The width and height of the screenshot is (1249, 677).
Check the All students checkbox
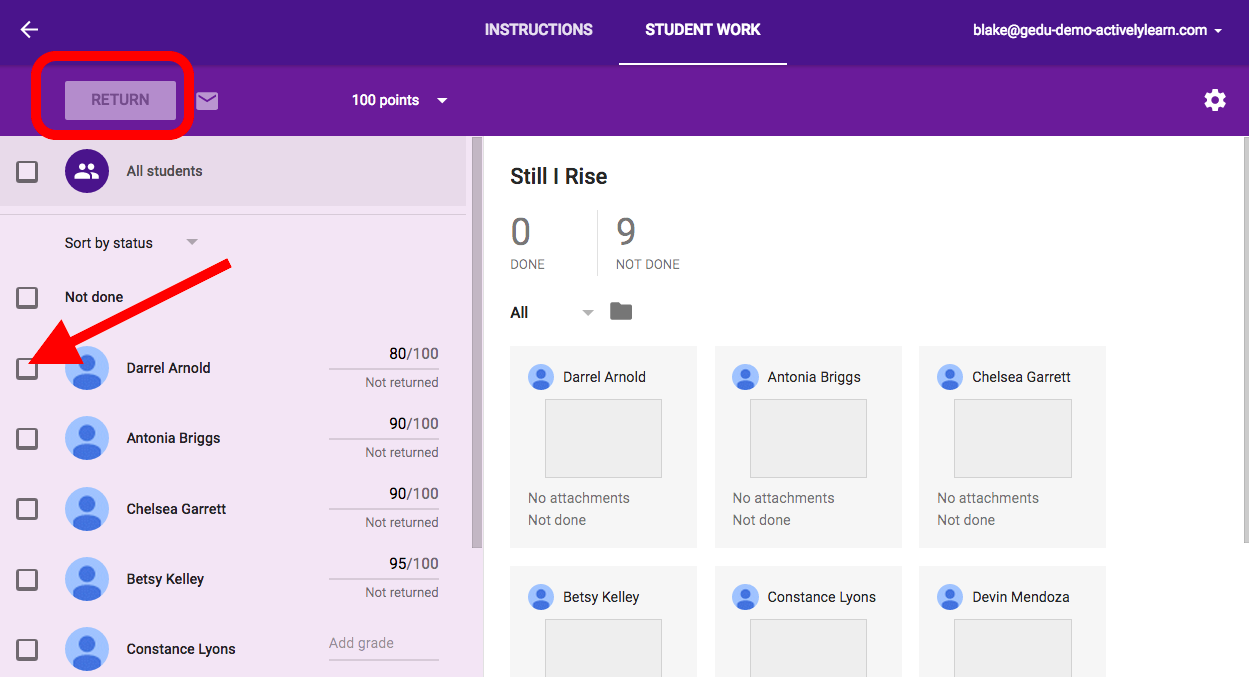click(27, 171)
